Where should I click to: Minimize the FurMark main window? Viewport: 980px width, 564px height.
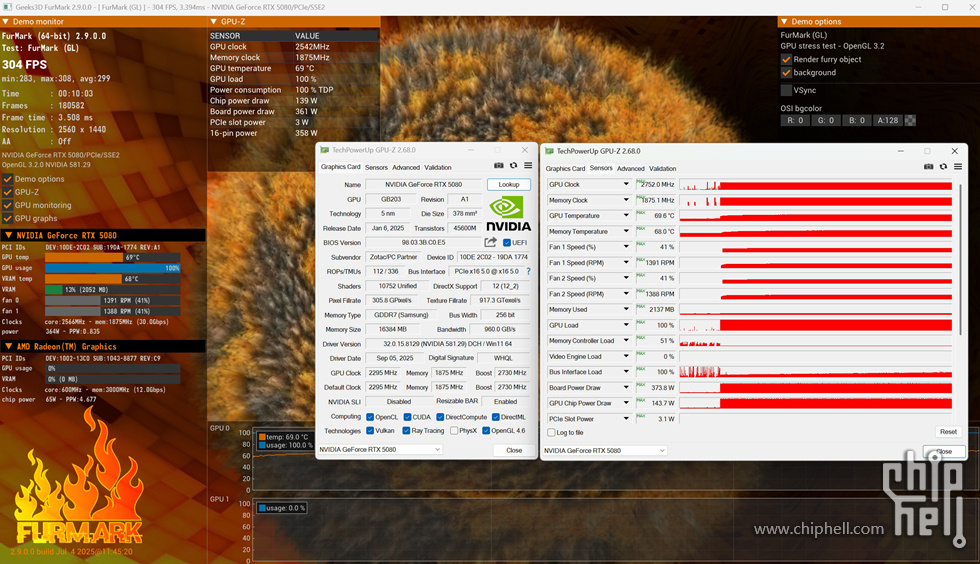click(918, 8)
